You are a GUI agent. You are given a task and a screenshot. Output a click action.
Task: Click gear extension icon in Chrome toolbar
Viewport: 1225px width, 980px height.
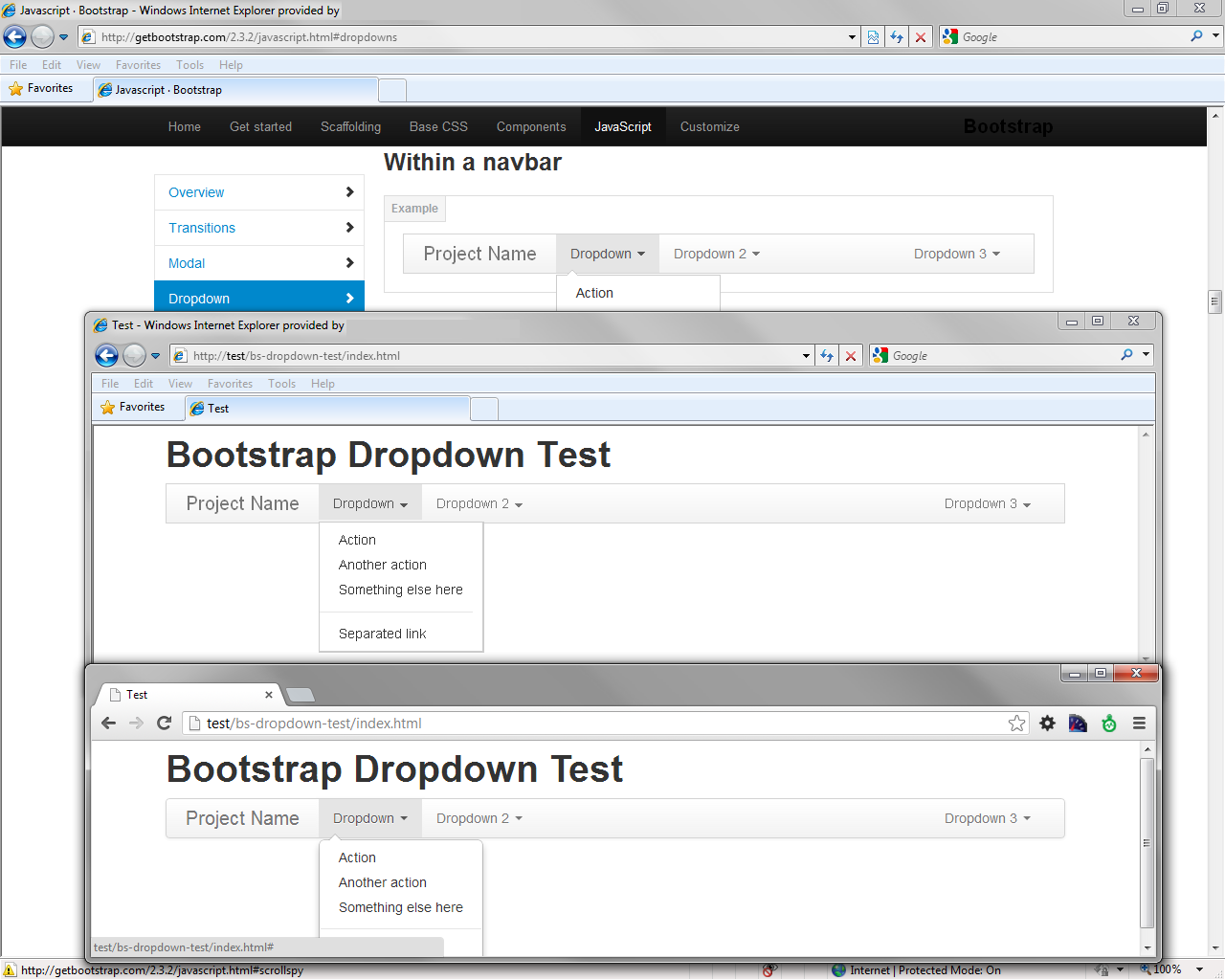pos(1048,724)
